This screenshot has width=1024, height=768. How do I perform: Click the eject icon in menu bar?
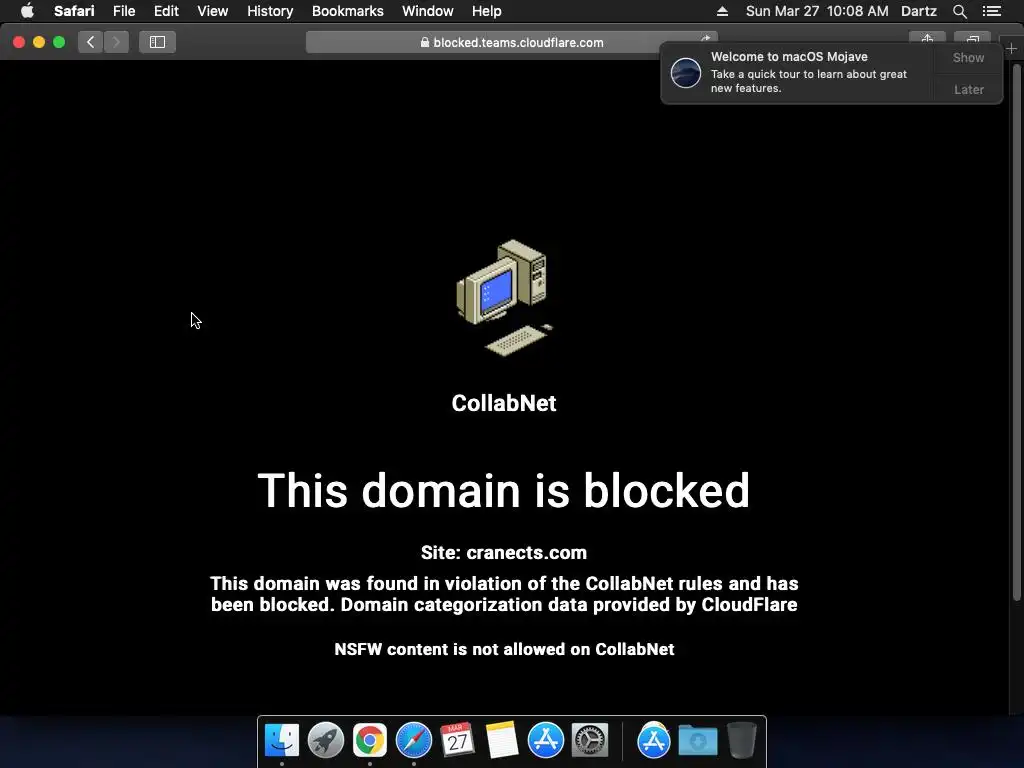(722, 11)
